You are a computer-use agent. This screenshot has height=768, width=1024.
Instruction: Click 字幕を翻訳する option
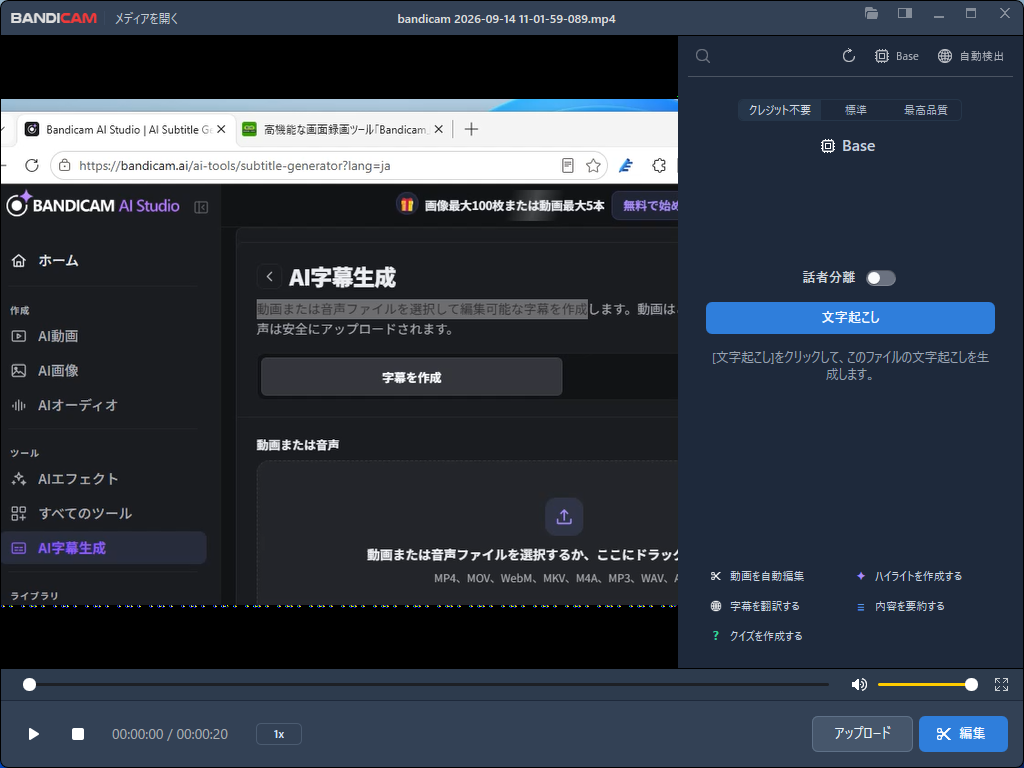click(756, 606)
